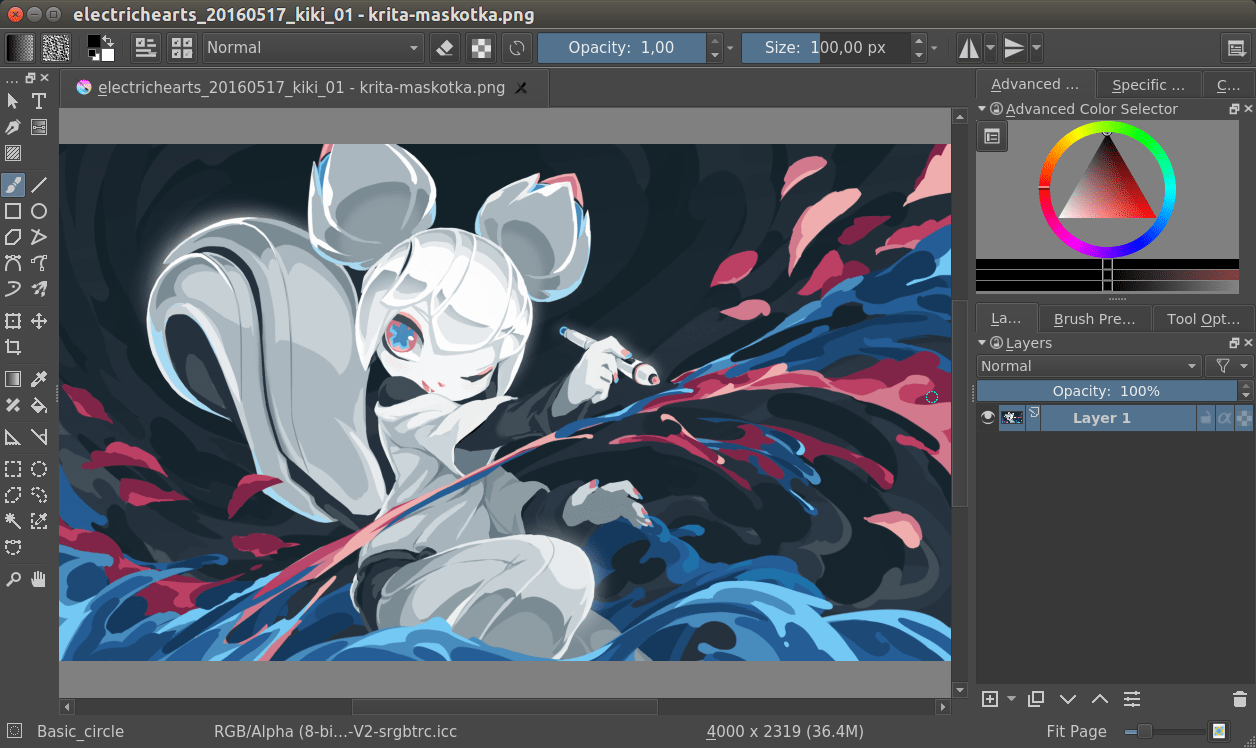Activate the Fill tool
1256x748 pixels.
point(38,406)
